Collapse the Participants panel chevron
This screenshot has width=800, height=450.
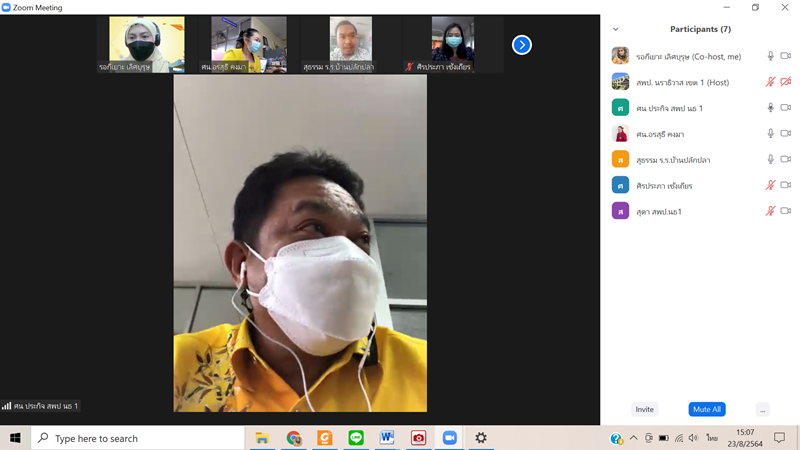(x=615, y=29)
